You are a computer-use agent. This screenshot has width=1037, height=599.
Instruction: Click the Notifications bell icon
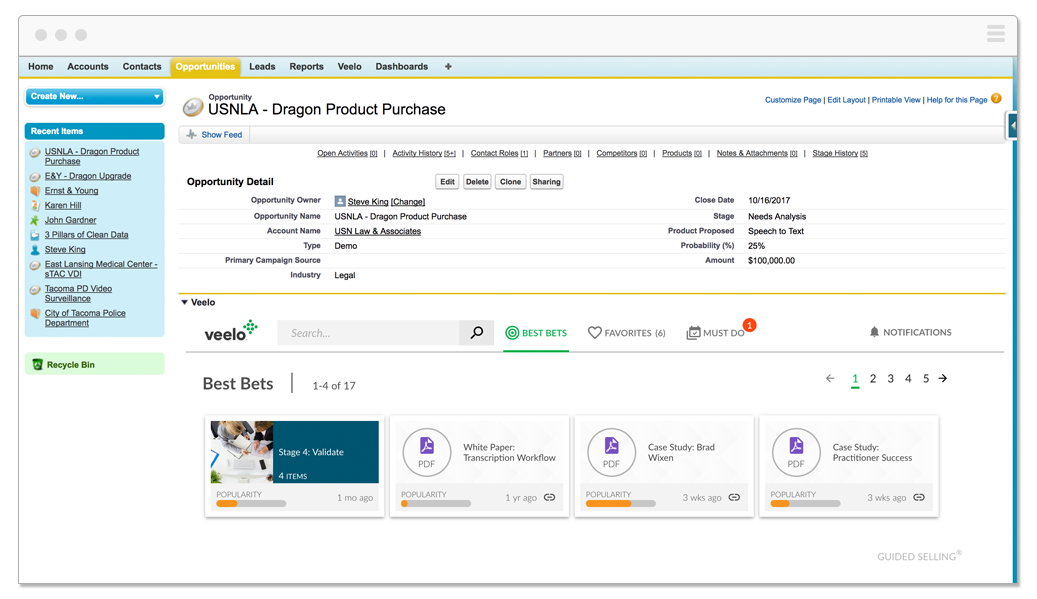tap(874, 332)
